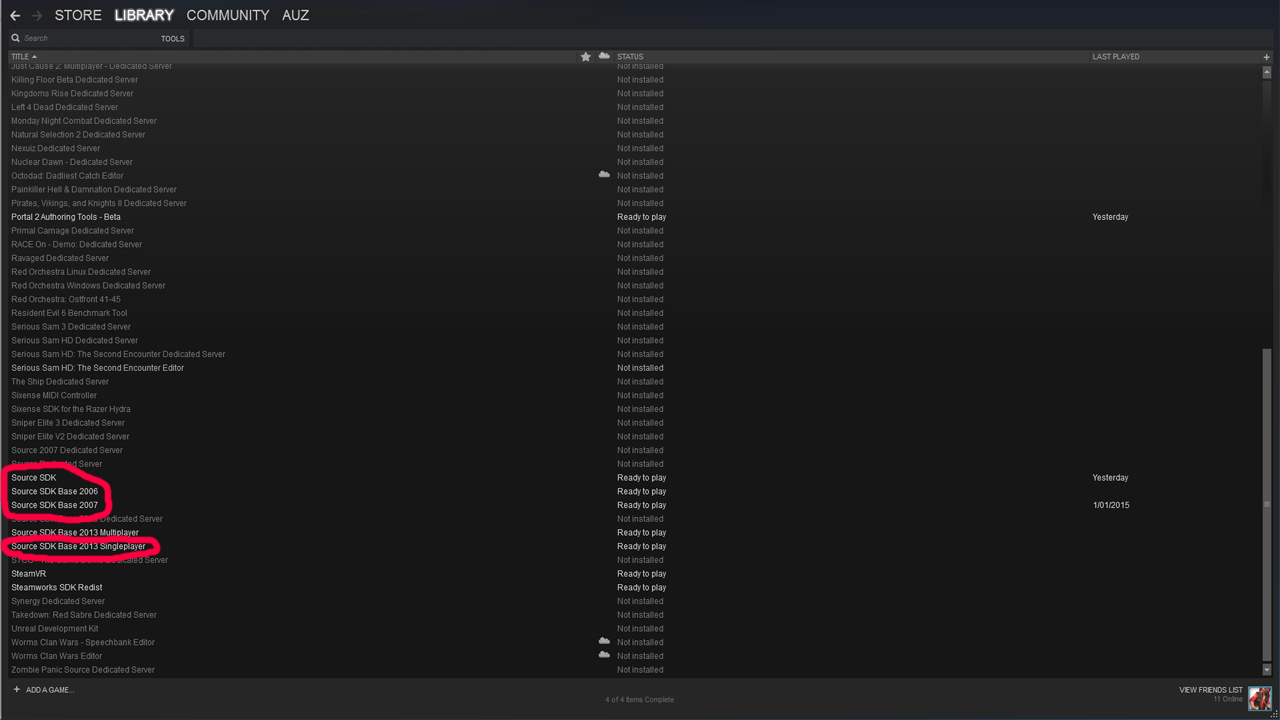
Task: Open the TOOLS filter dropdown
Action: 172,38
